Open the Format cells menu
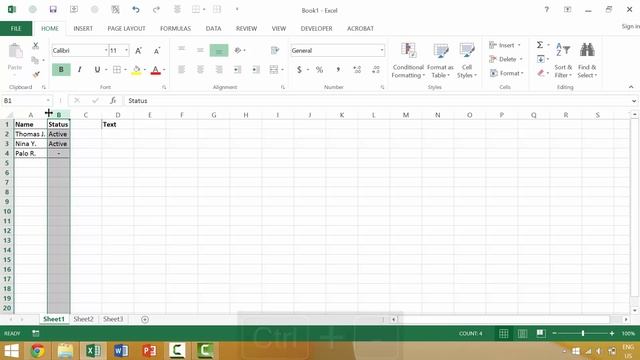 pos(506,73)
